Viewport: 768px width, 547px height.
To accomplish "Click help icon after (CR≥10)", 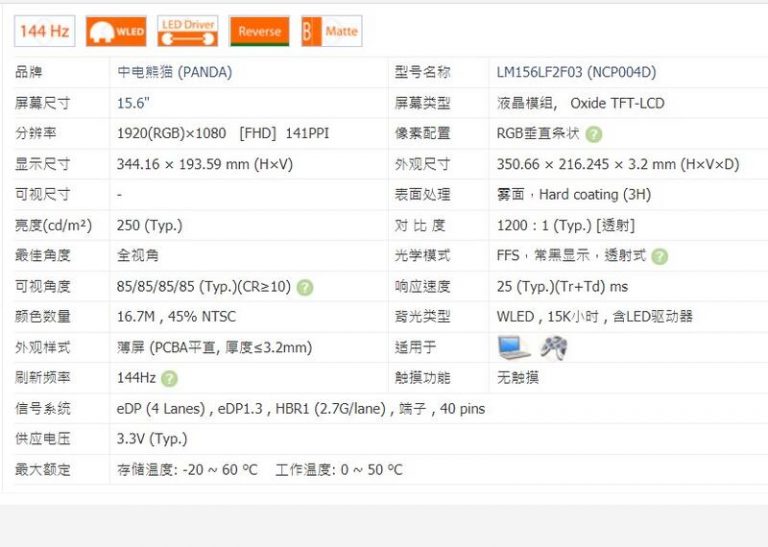I will point(305,287).
